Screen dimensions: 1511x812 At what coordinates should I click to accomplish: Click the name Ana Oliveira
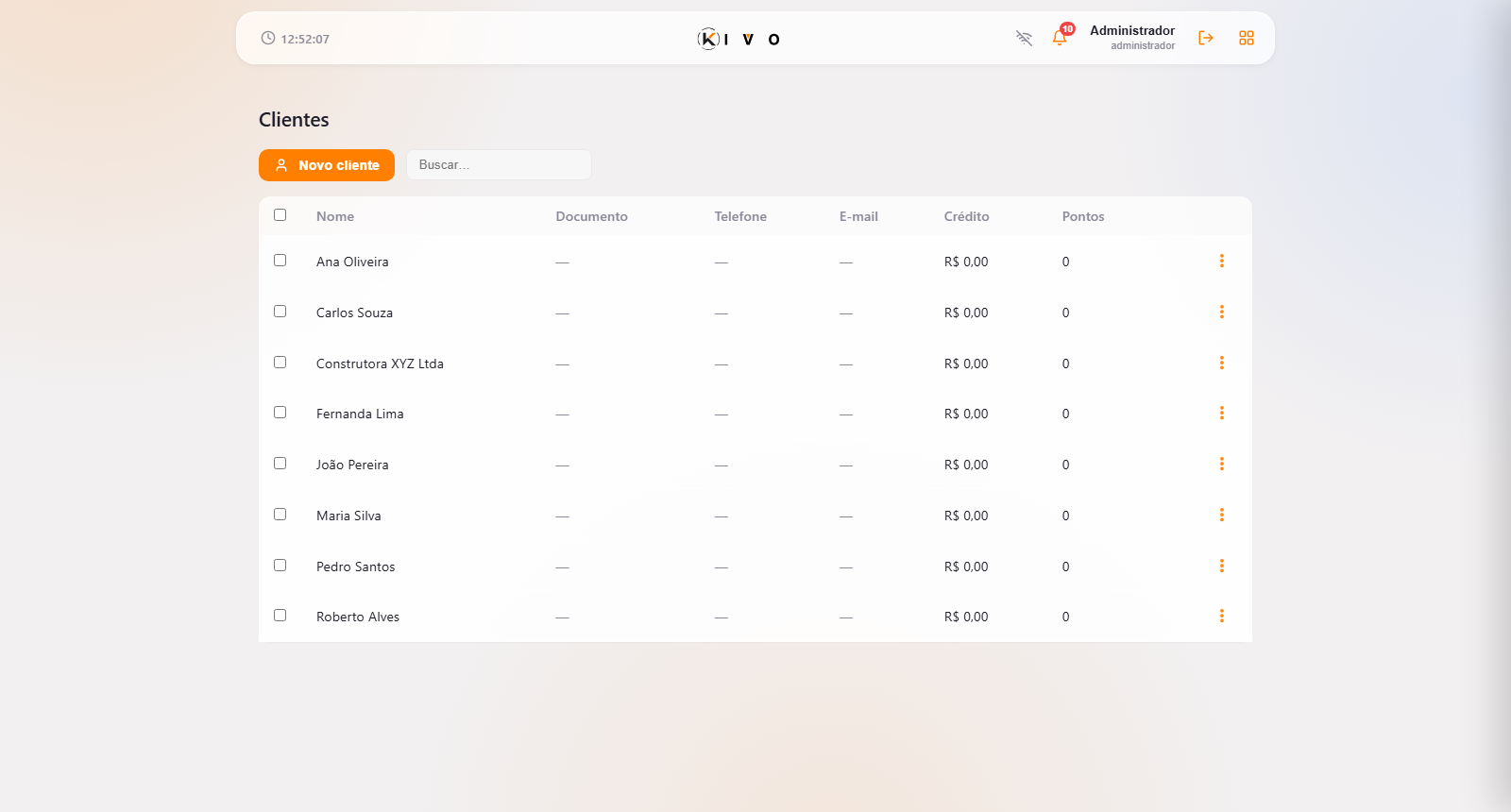point(352,262)
